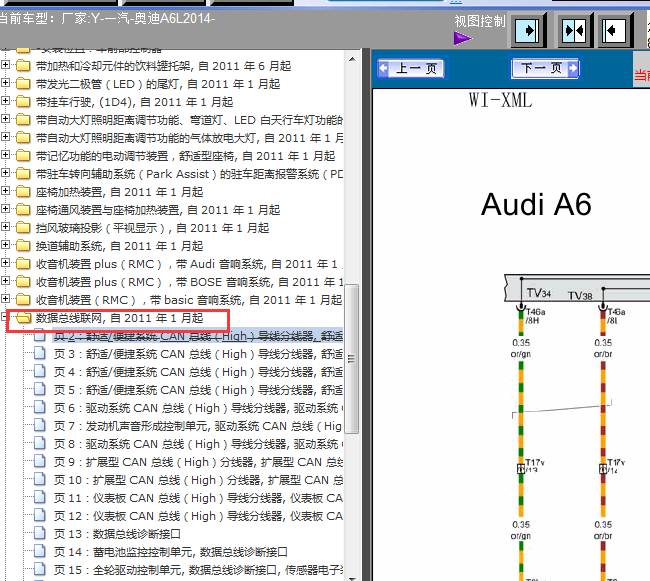Open 页 2 舒适/便捷系统 CAN 总线 page

click(x=198, y=336)
